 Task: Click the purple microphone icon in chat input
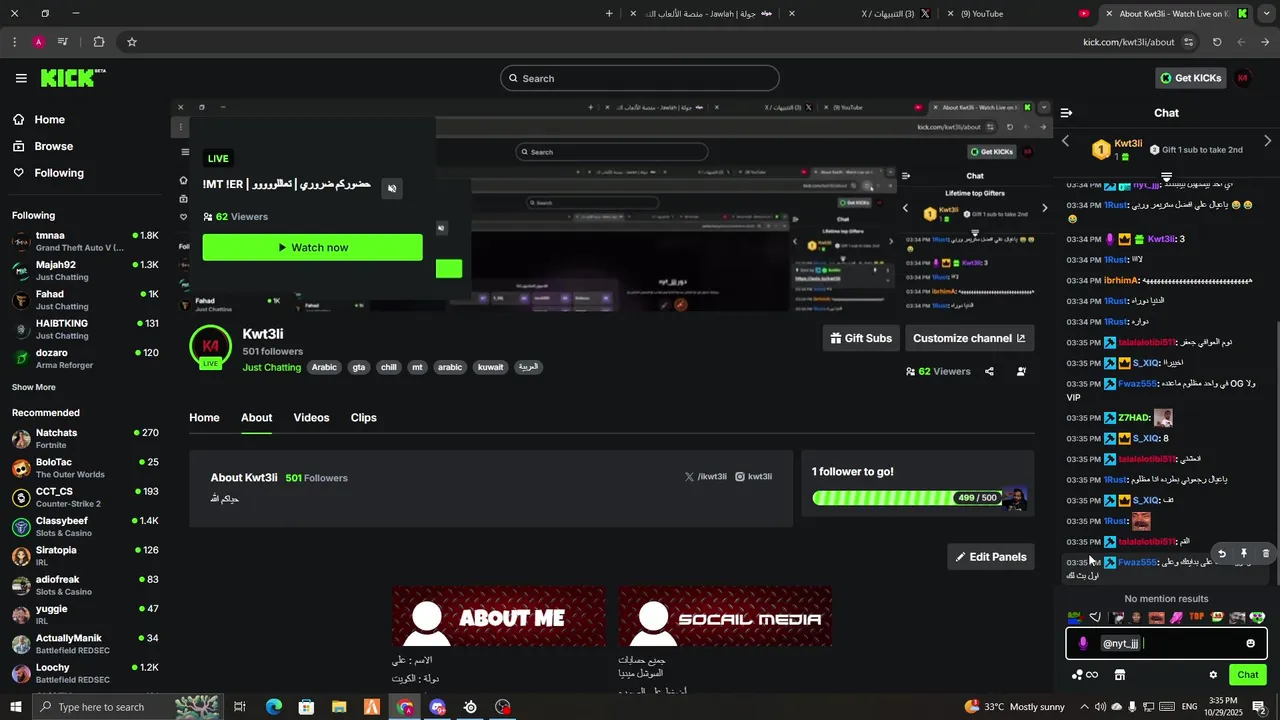pos(1083,644)
